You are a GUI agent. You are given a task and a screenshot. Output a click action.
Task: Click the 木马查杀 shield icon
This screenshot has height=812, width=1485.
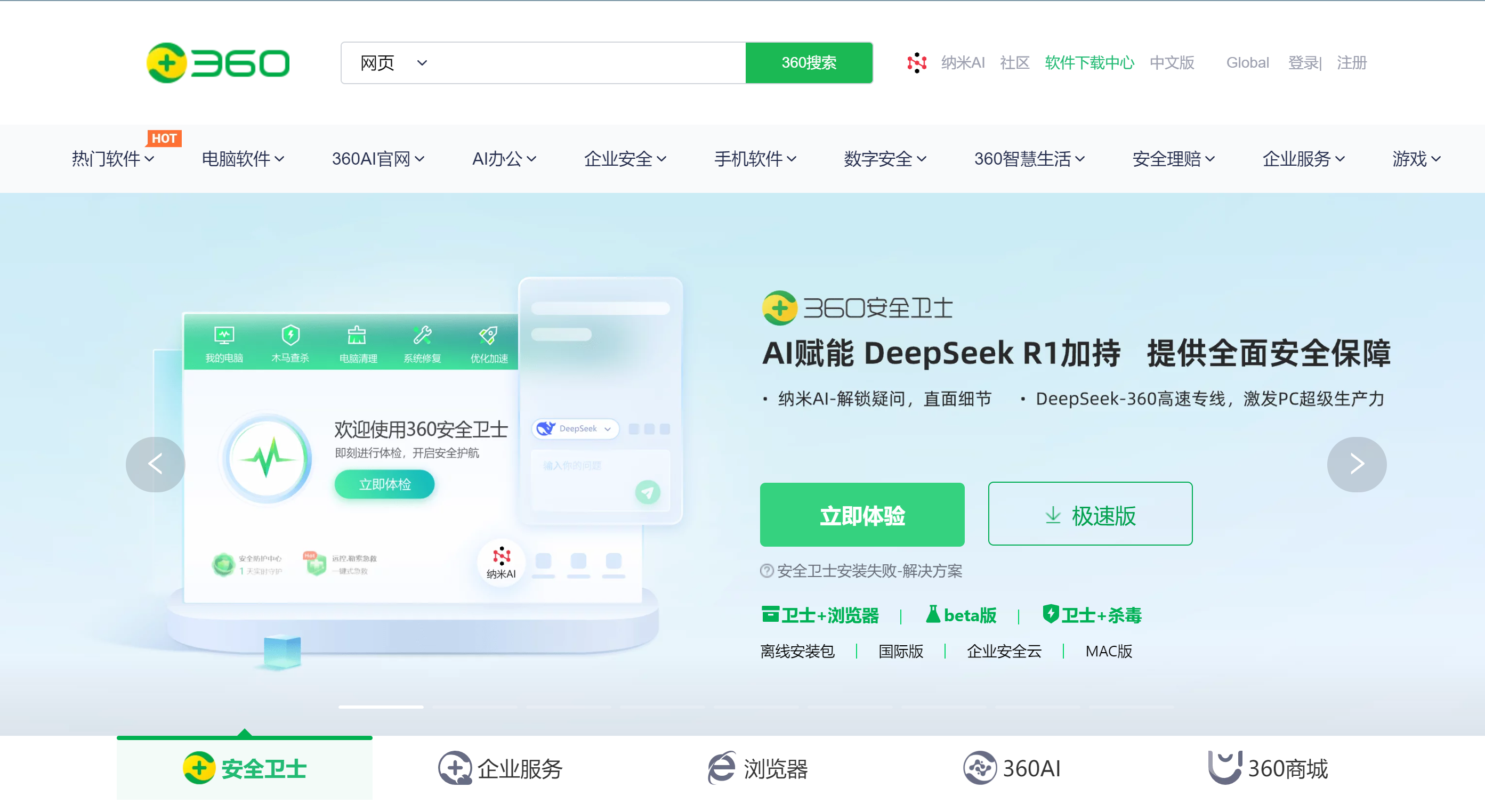(x=290, y=335)
